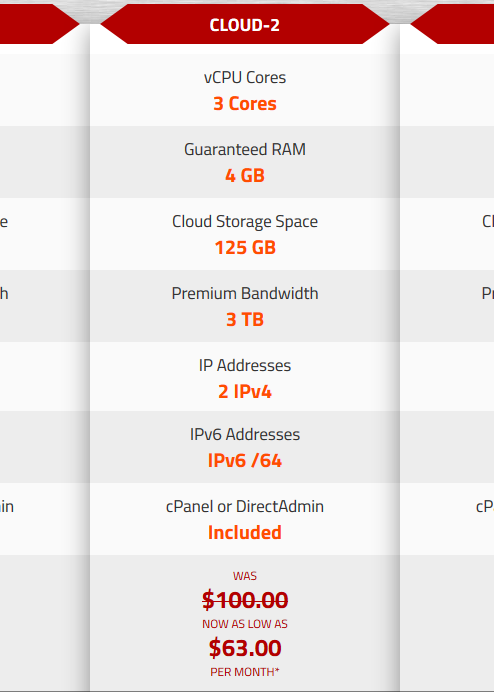
Task: Click the Guaranteed RAM label
Action: (245, 150)
